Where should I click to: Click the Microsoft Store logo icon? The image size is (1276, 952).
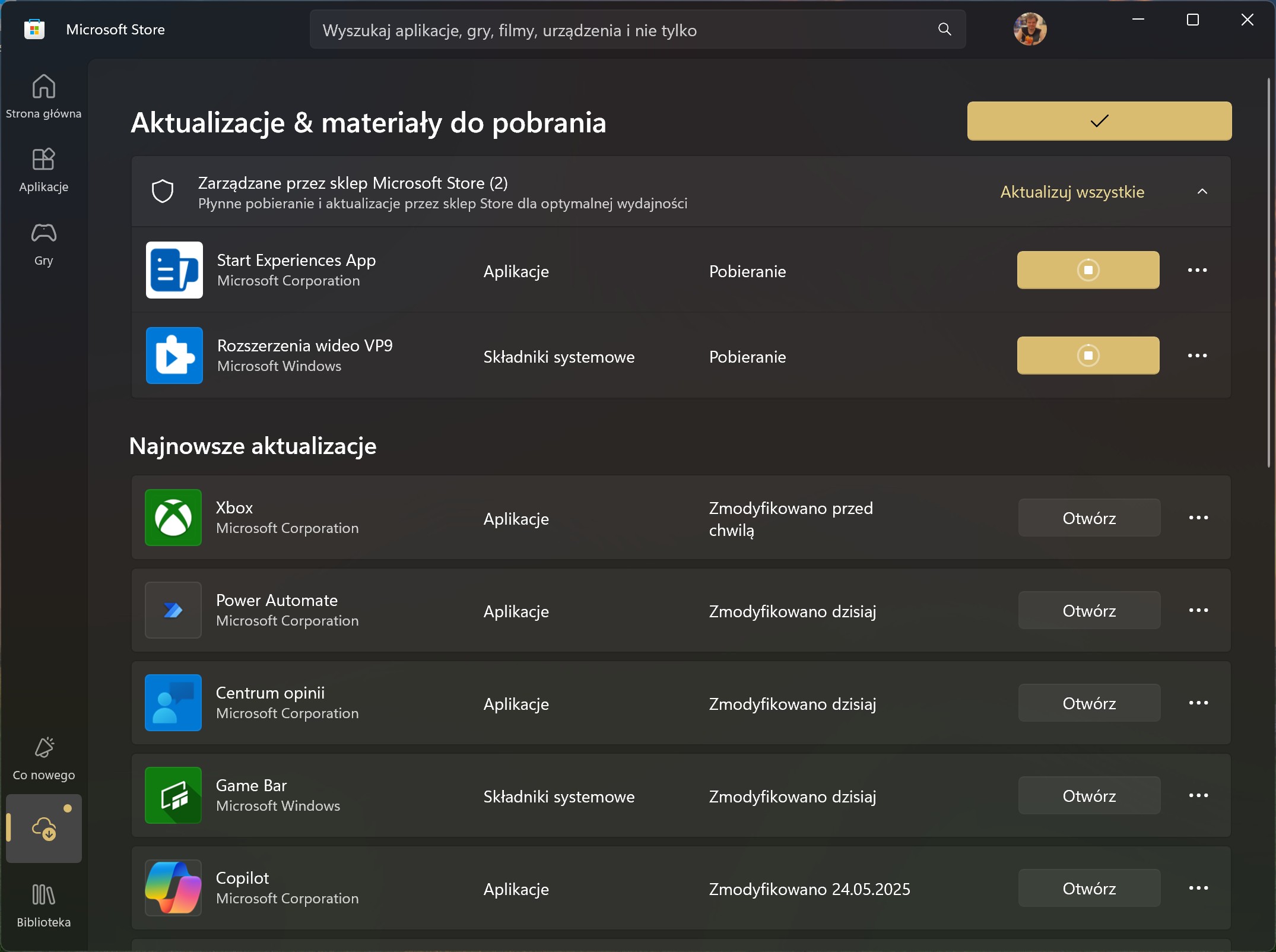point(34,29)
